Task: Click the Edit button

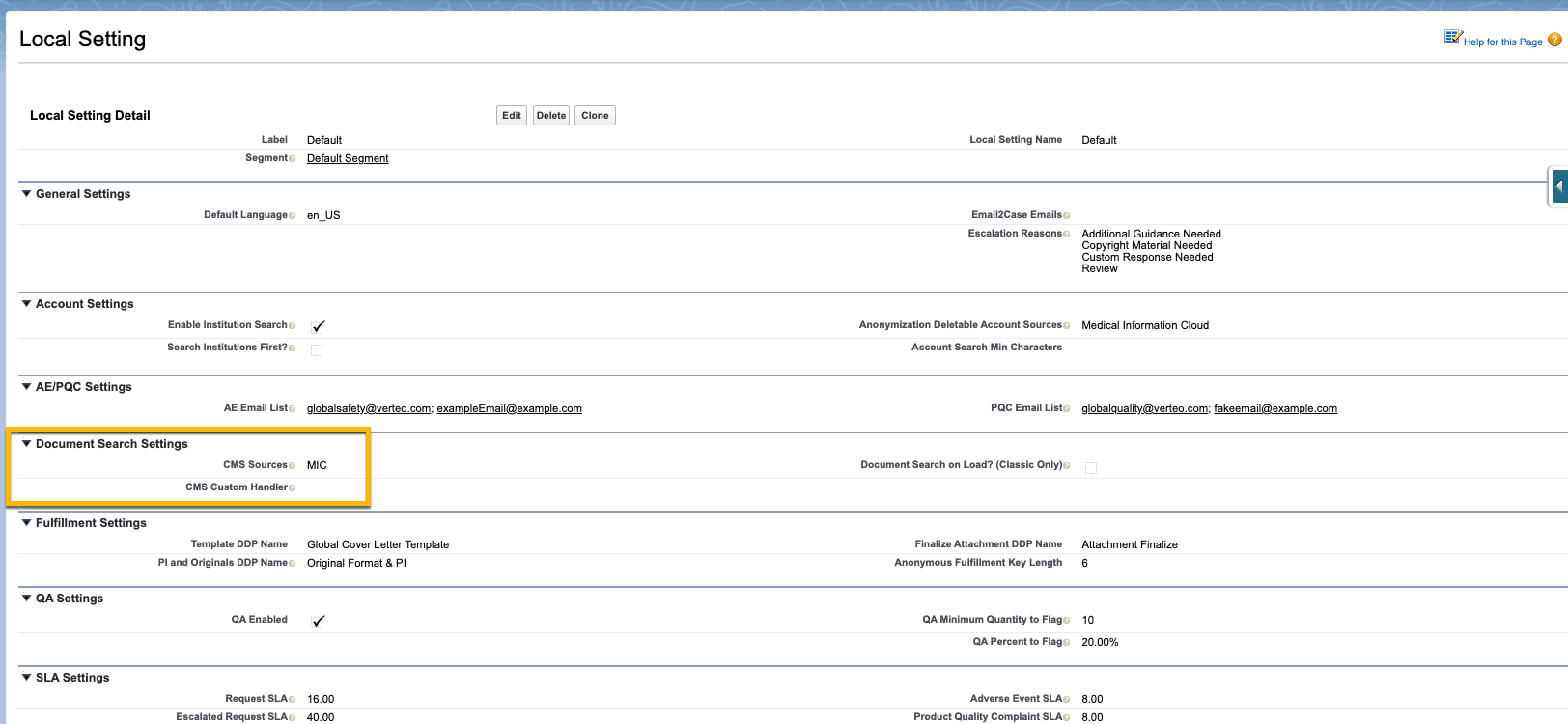Action: 511,116
